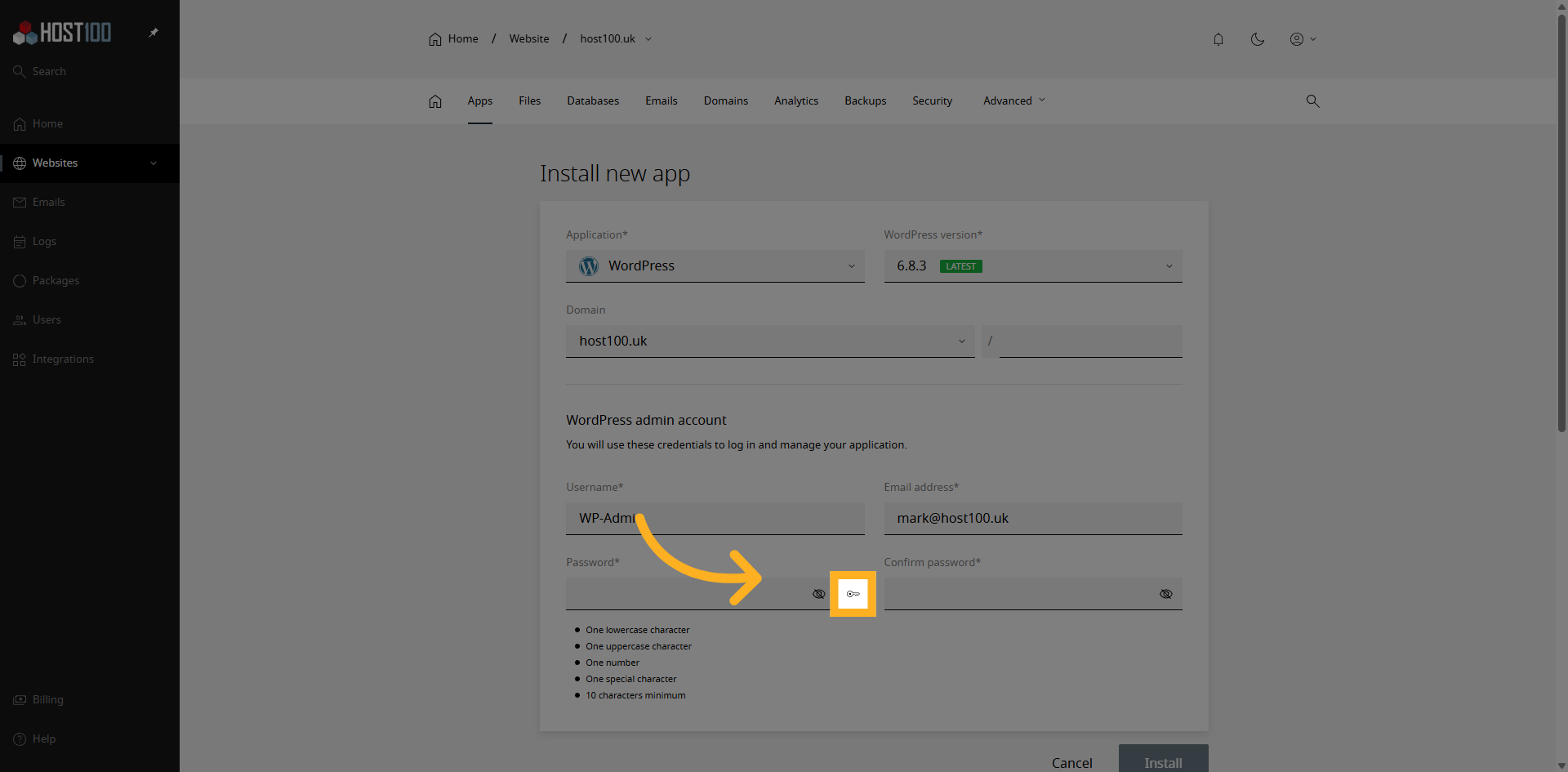1568x772 pixels.
Task: Toggle dark mode moon icon
Action: [x=1258, y=39]
